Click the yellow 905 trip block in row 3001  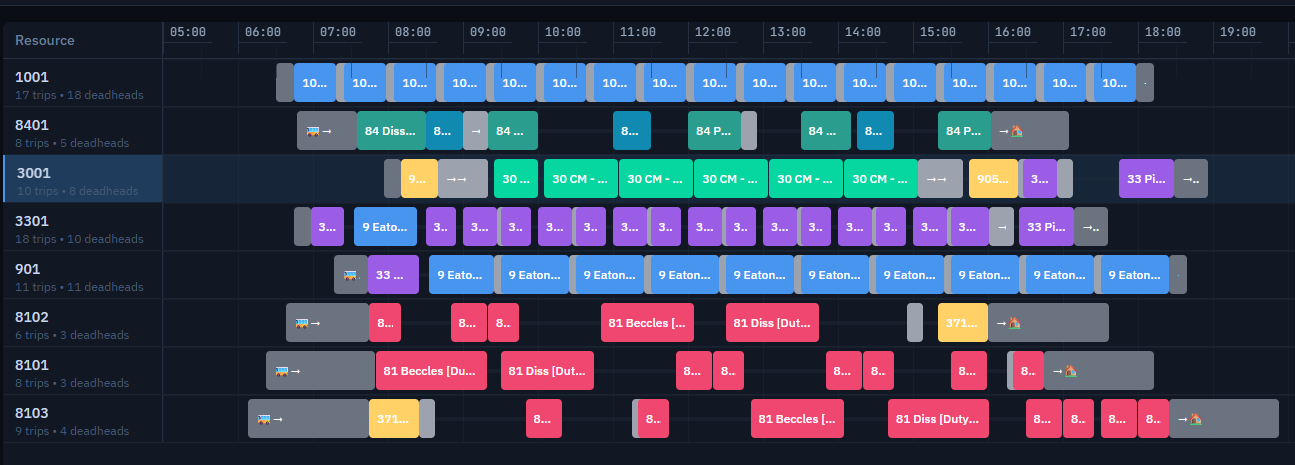click(993, 179)
